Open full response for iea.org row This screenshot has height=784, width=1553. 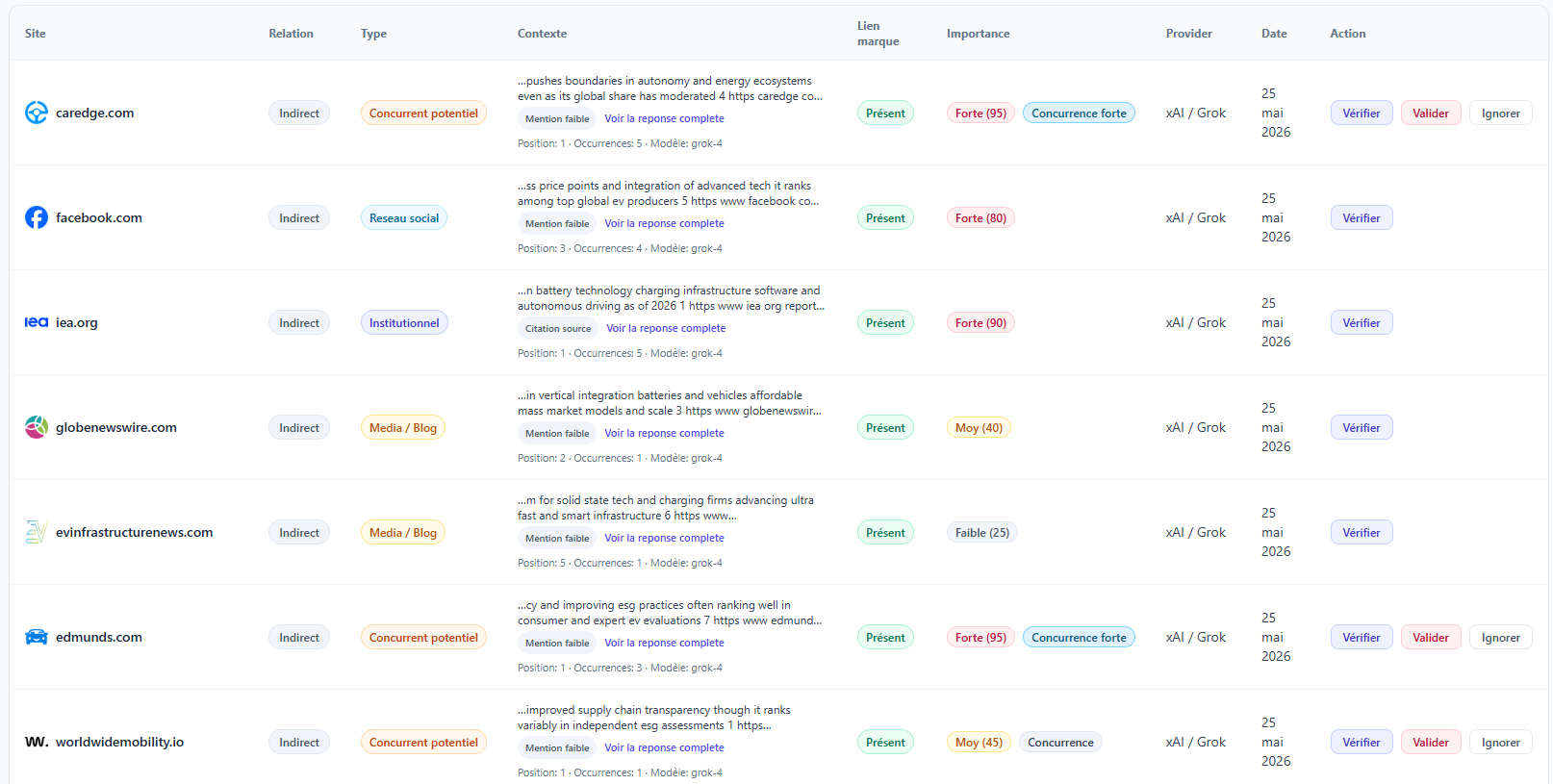(666, 328)
